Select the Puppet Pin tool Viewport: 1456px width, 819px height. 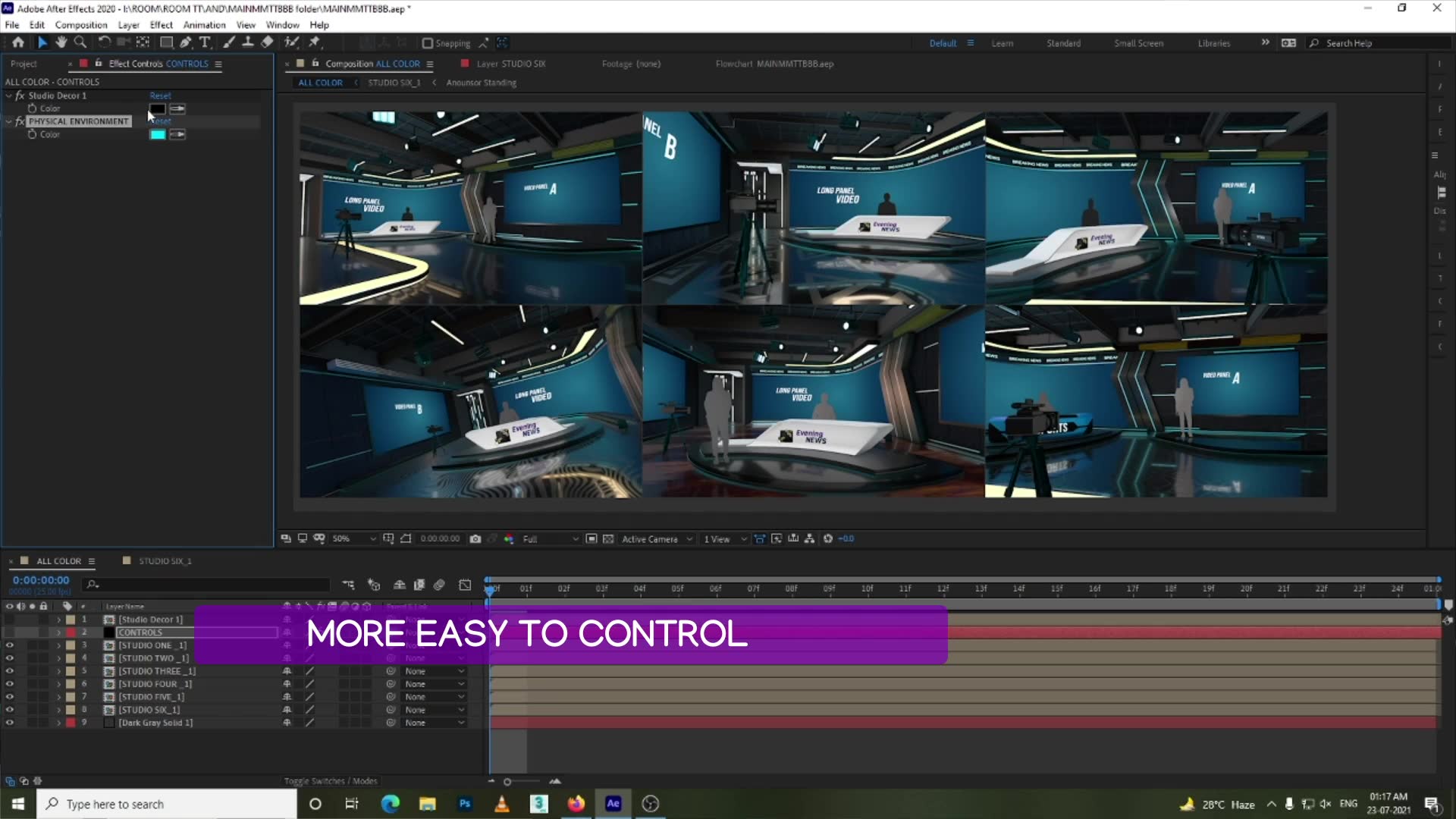315,42
